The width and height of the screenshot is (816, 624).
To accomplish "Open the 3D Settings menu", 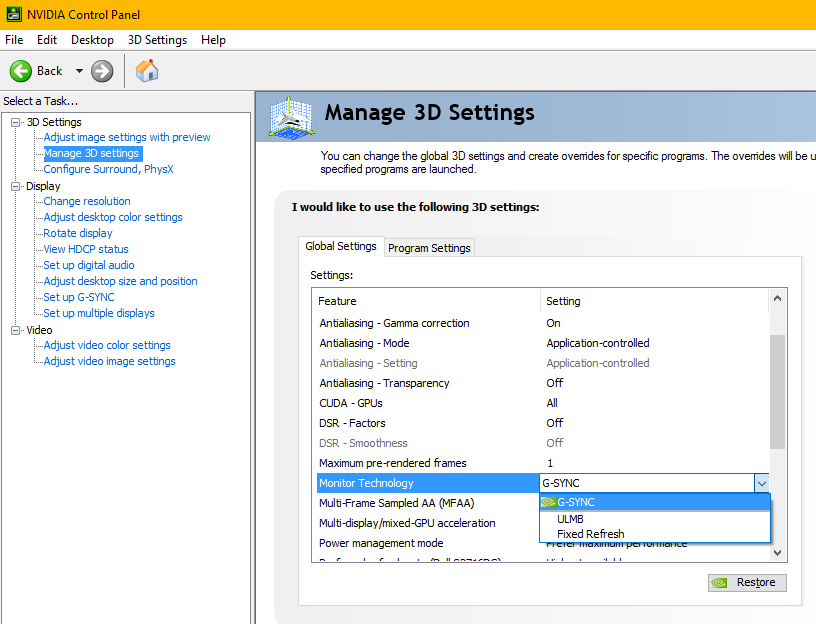I will tap(157, 40).
